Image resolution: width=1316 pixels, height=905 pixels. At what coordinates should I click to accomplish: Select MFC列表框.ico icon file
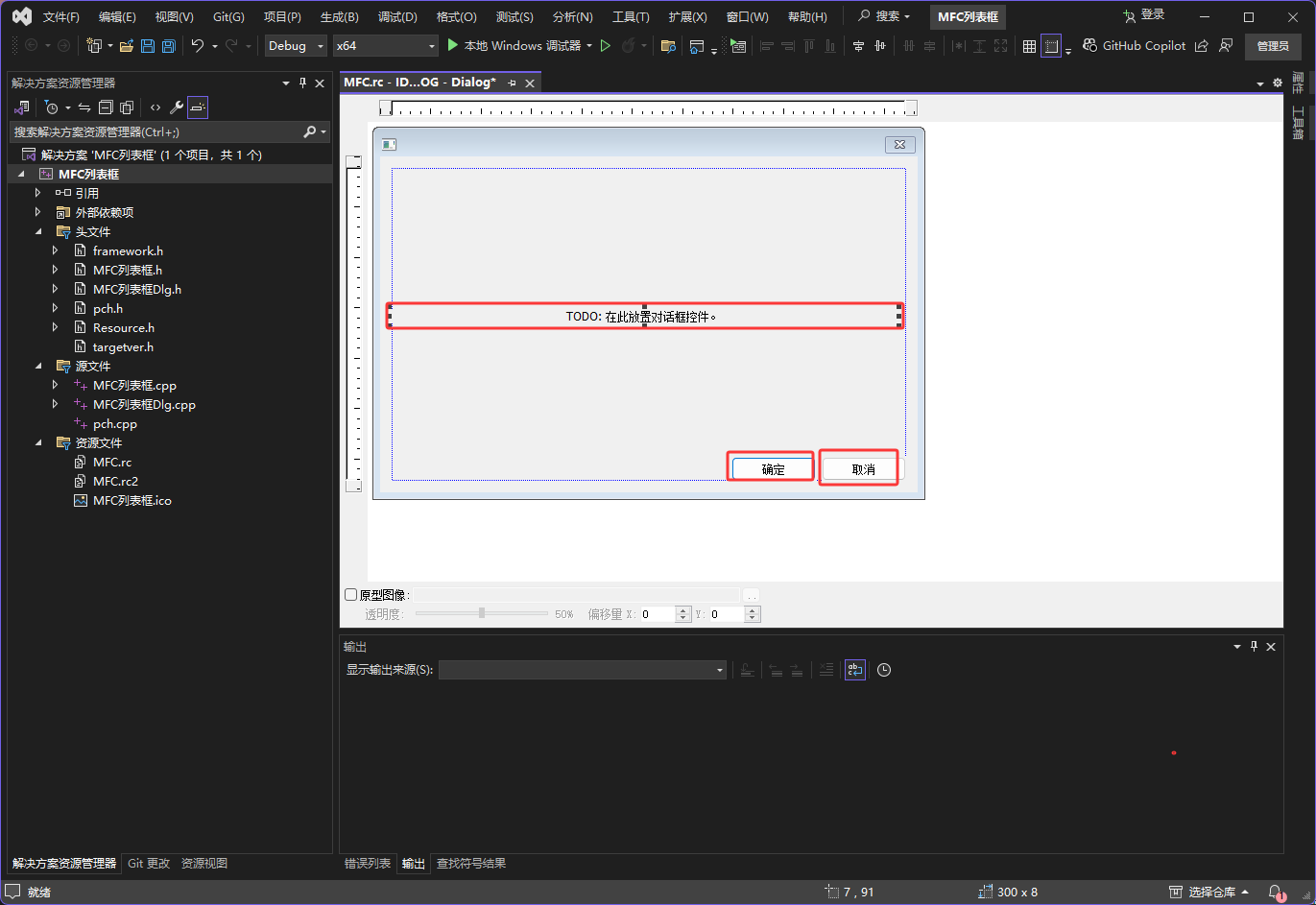click(x=132, y=500)
